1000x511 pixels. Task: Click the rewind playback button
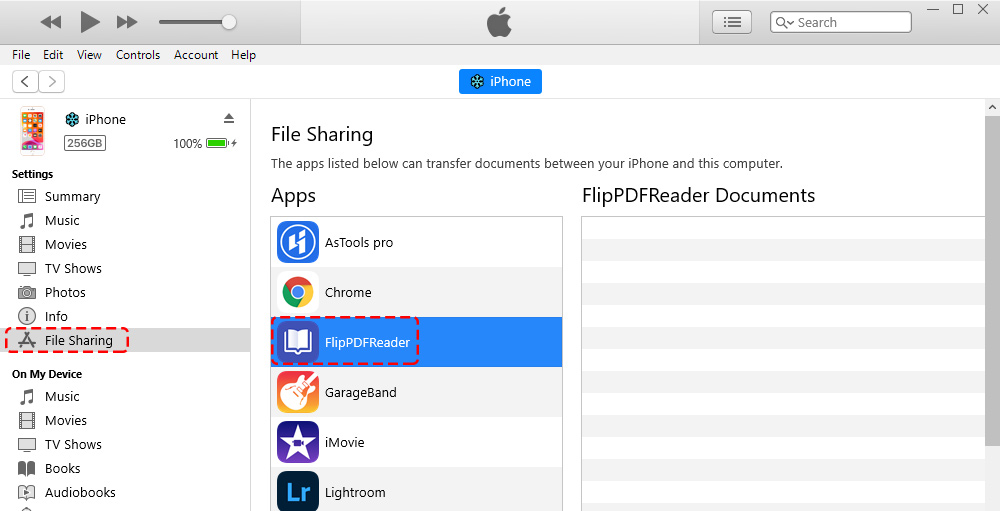pos(50,22)
